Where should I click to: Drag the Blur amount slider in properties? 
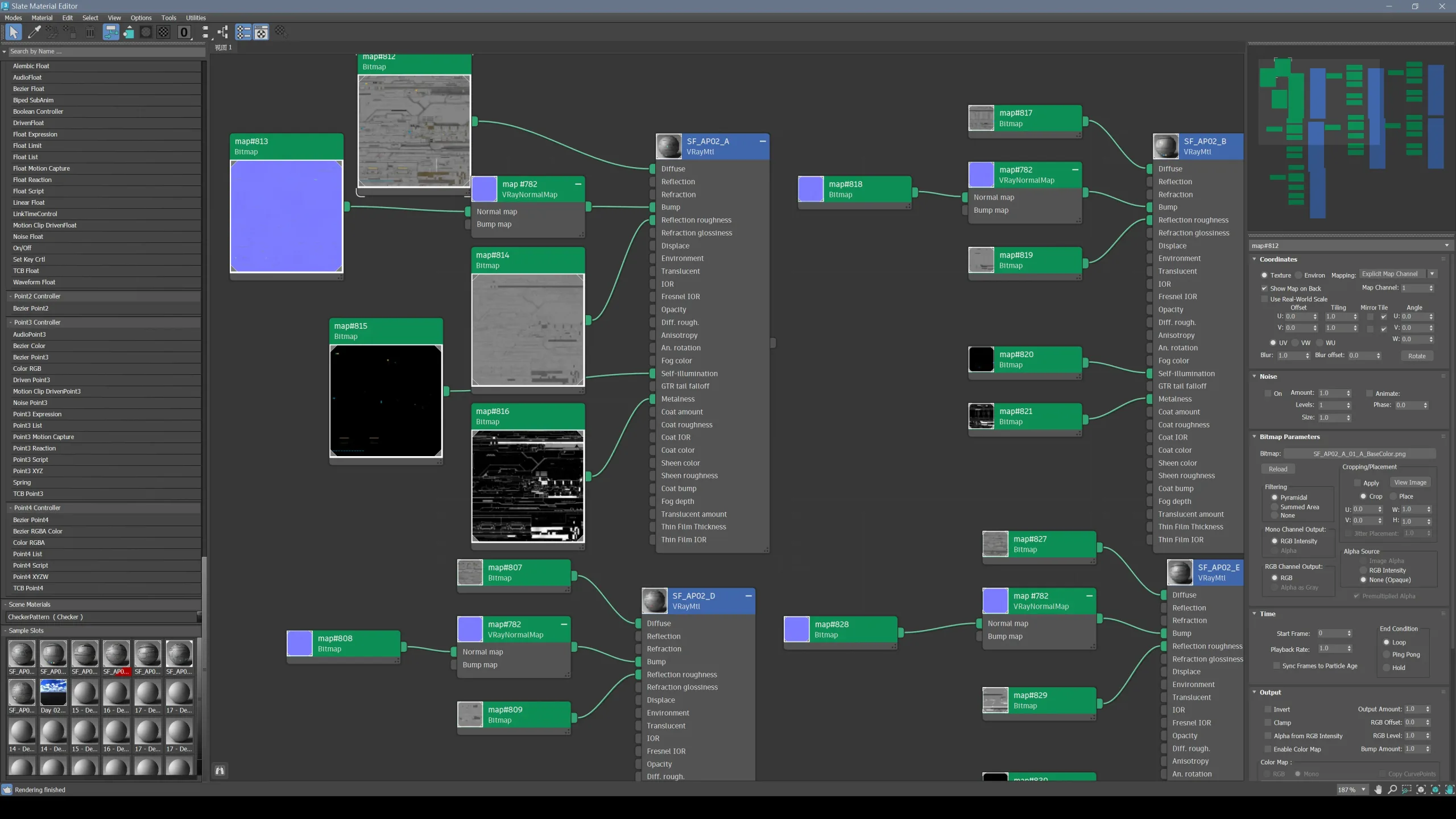coord(1307,355)
